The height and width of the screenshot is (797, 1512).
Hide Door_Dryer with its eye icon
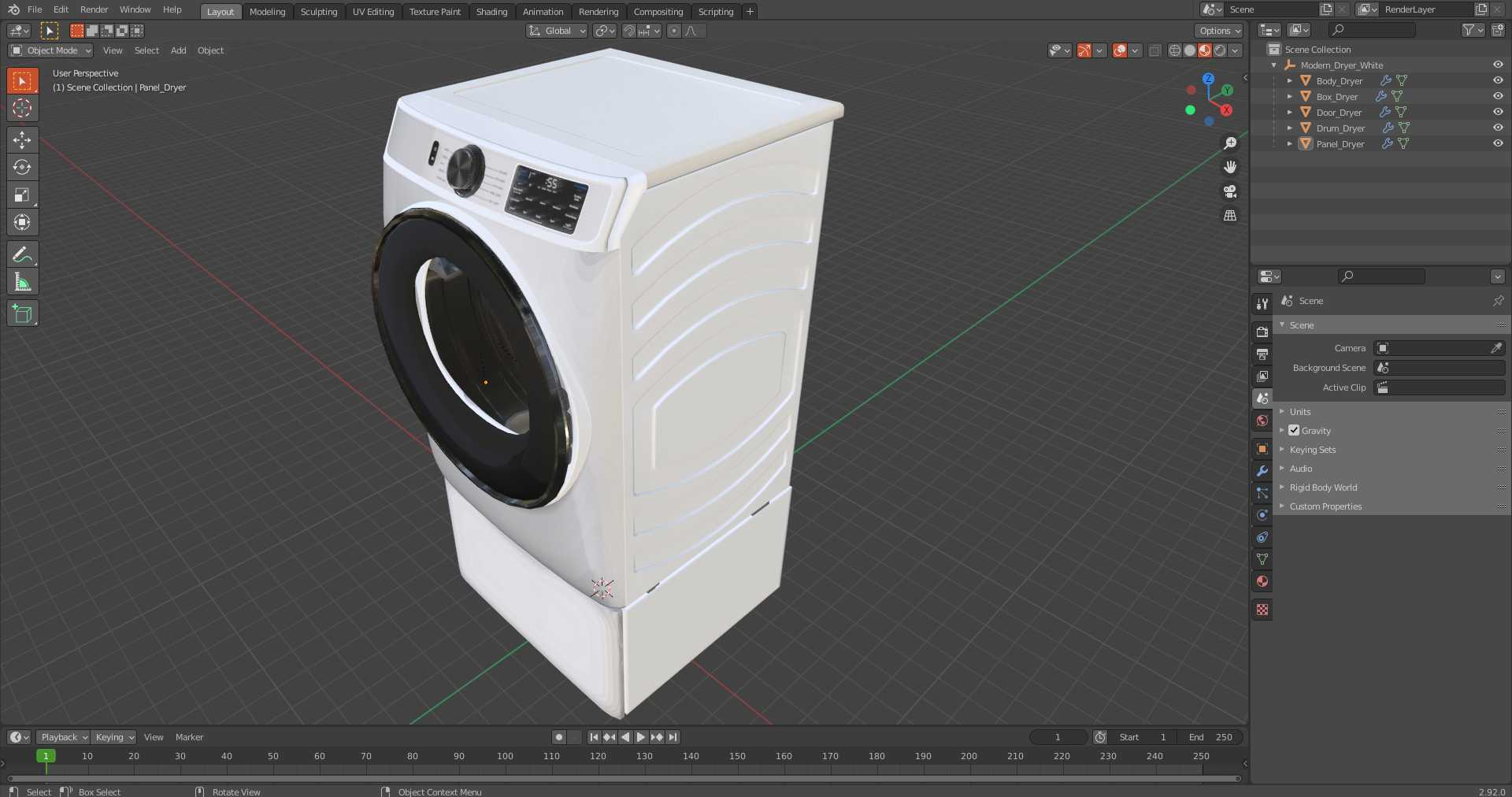point(1498,112)
